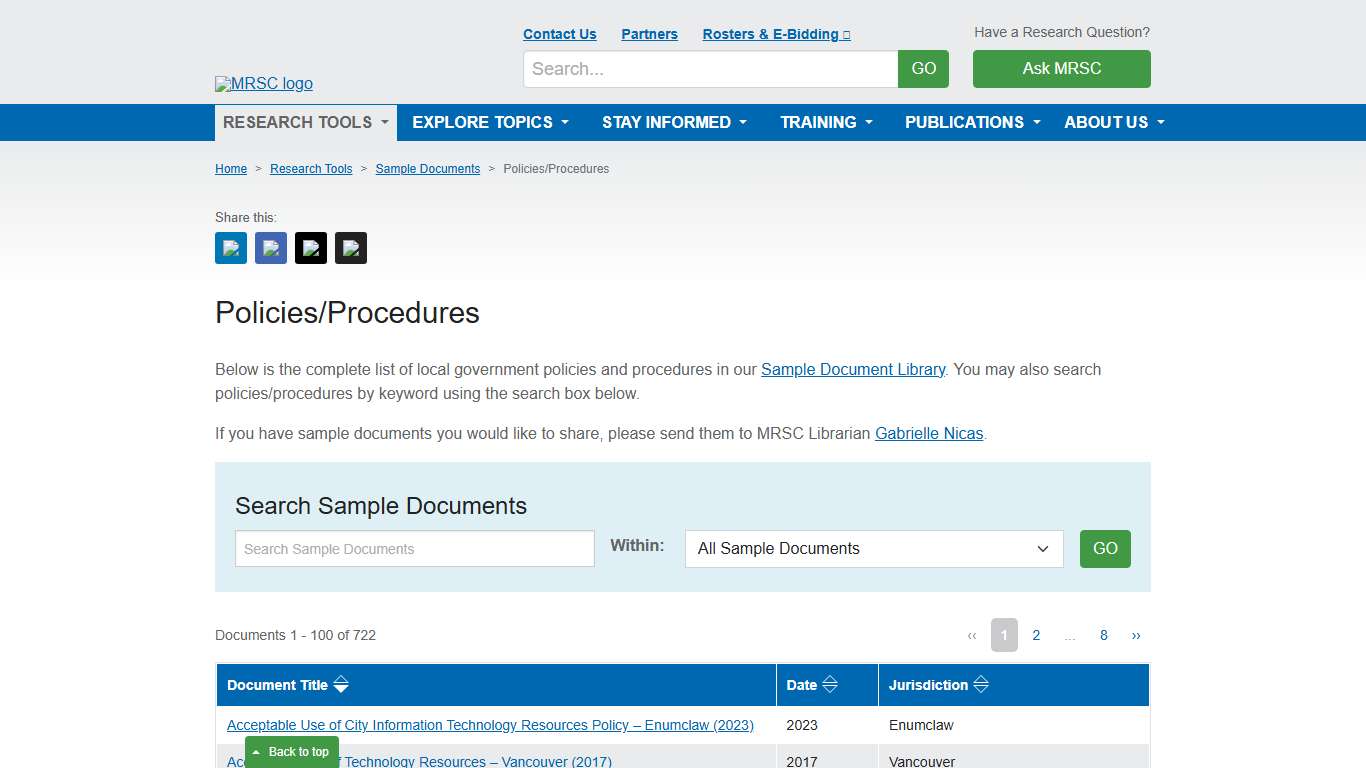Sort the Document Title column

pos(341,684)
